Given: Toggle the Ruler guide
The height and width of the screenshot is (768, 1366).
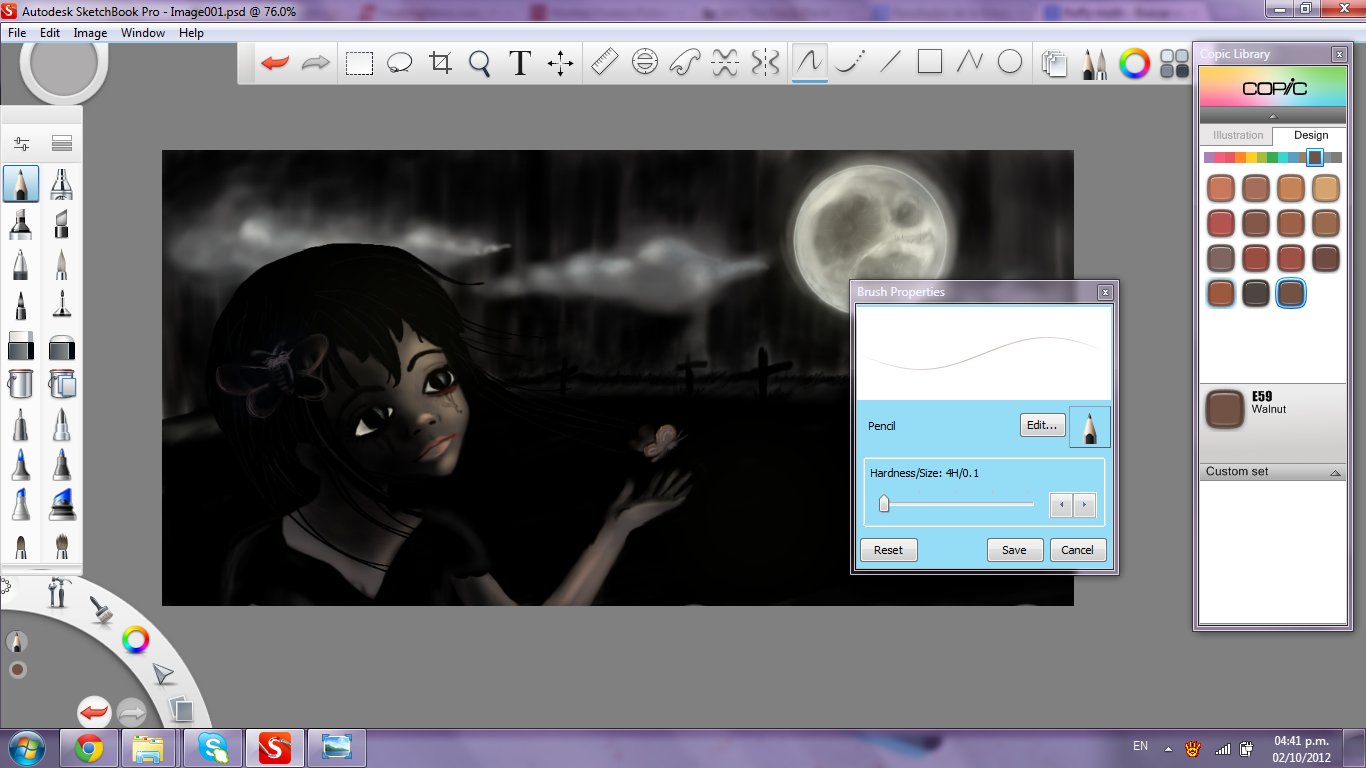Looking at the screenshot, I should 605,63.
